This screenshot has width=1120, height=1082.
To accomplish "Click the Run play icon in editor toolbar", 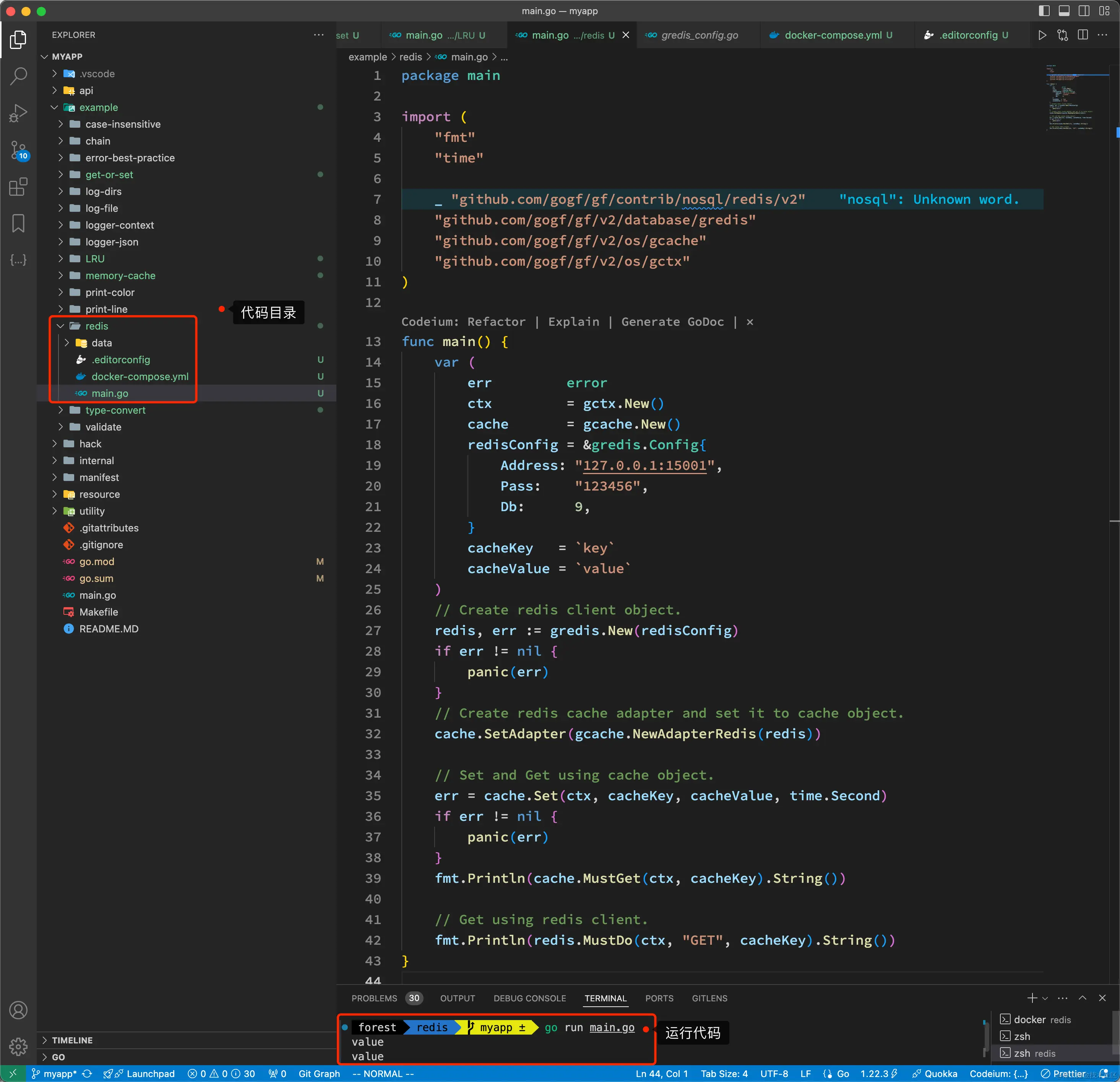I will pyautogui.click(x=1042, y=35).
